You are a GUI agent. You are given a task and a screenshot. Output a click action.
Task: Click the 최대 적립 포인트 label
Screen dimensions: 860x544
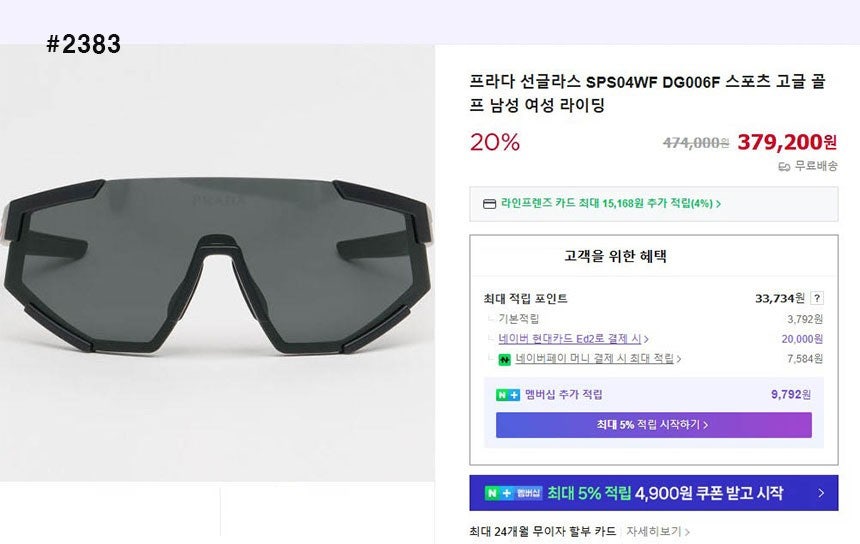[x=525, y=298]
